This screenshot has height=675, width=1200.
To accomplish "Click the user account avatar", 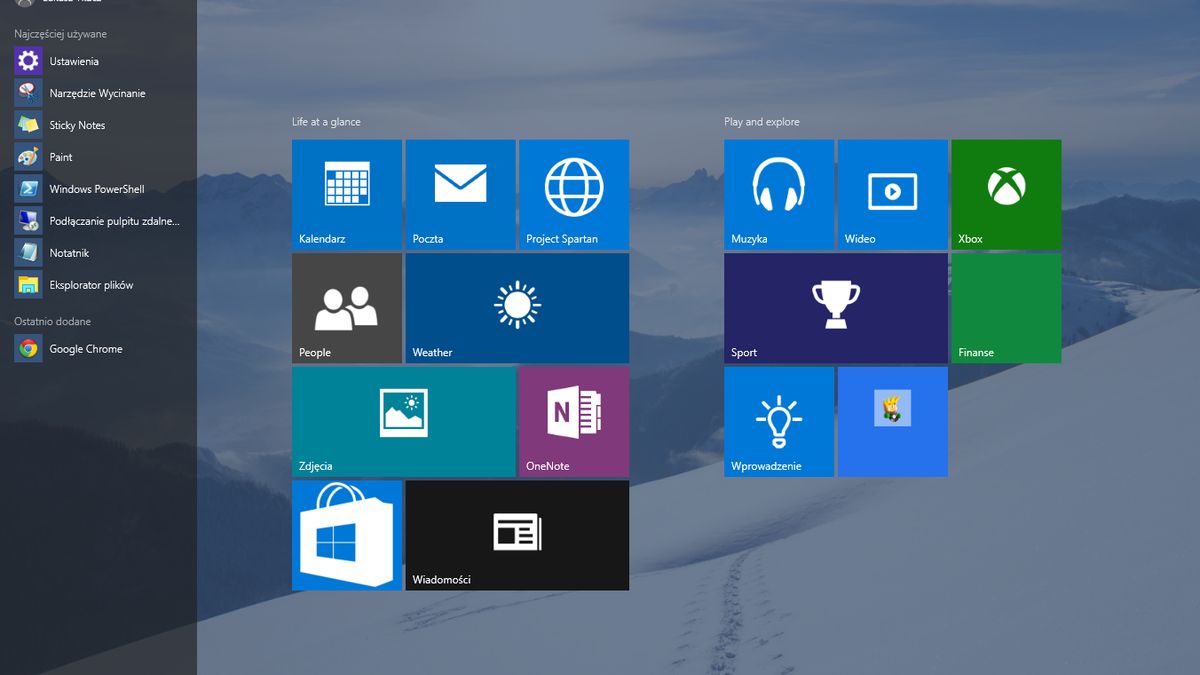I will 27,3.
